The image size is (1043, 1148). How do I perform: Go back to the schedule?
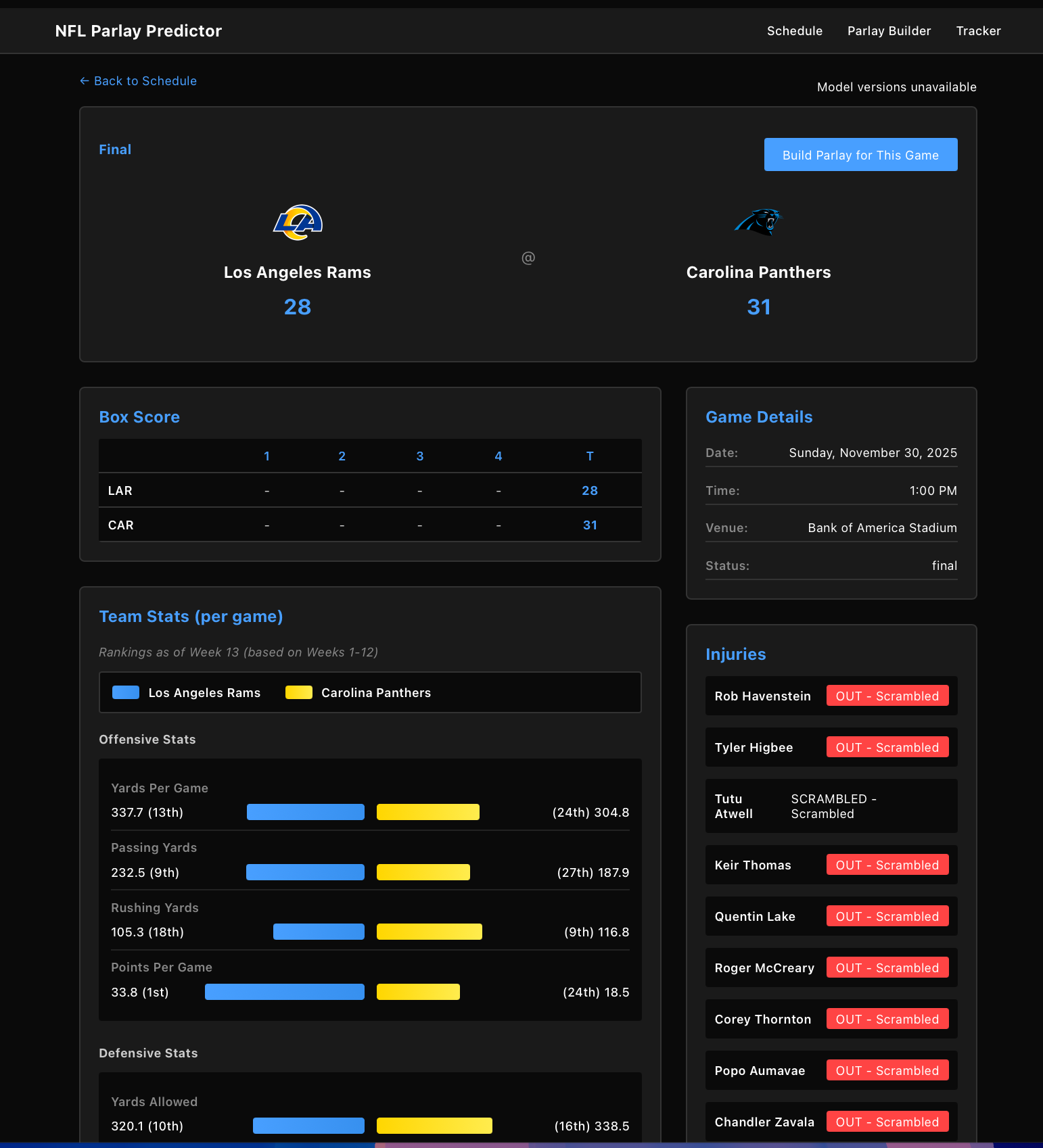tap(139, 81)
